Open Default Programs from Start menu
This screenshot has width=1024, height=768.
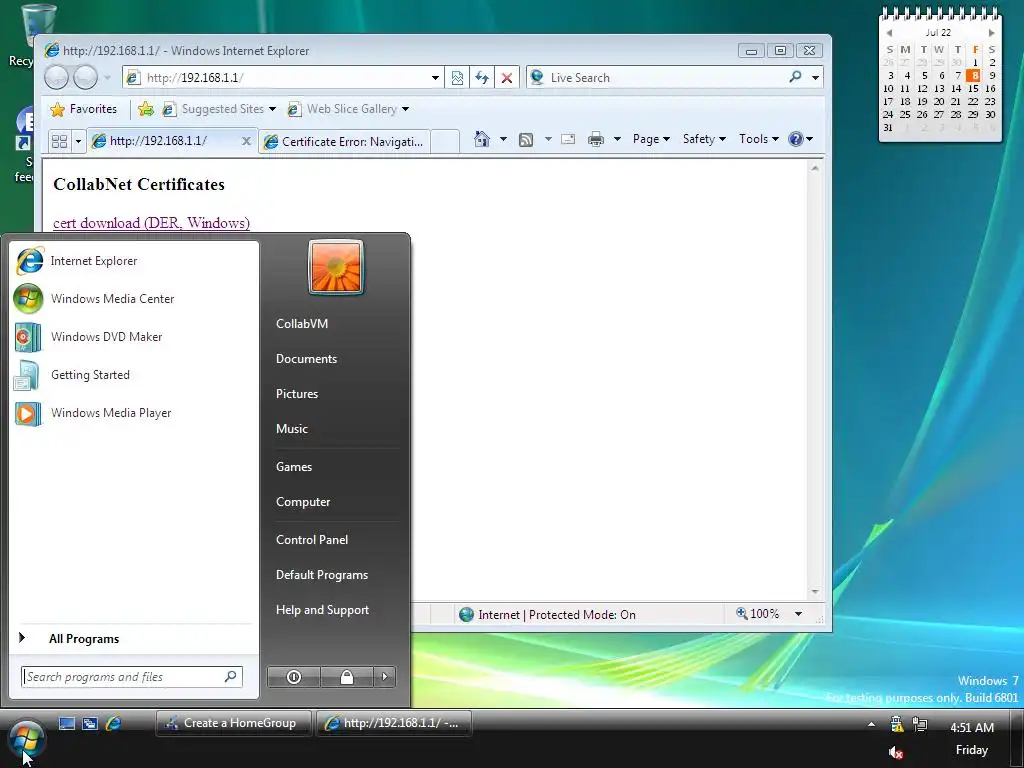pyautogui.click(x=322, y=575)
